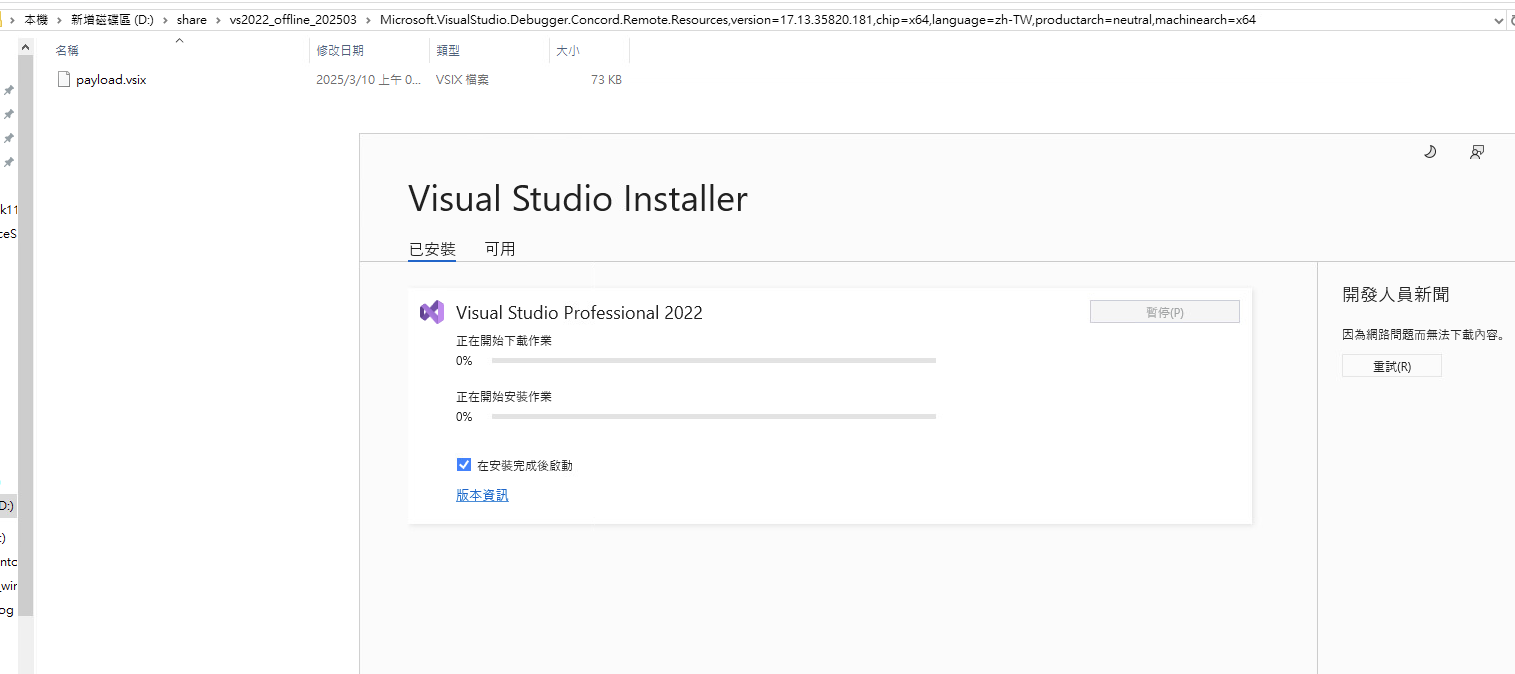Toggle dark theme with the moon icon
Image resolution: width=1515 pixels, height=674 pixels.
[1430, 152]
